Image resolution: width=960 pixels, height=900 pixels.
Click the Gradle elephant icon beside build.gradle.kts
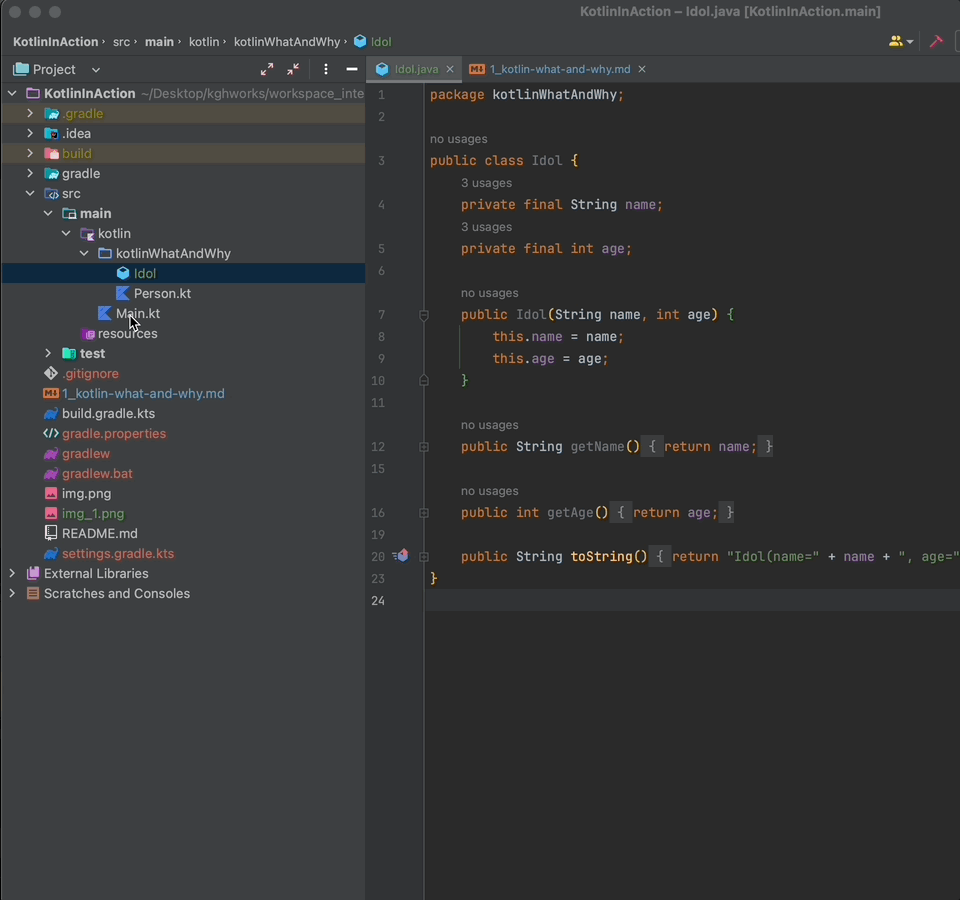[x=51, y=414]
